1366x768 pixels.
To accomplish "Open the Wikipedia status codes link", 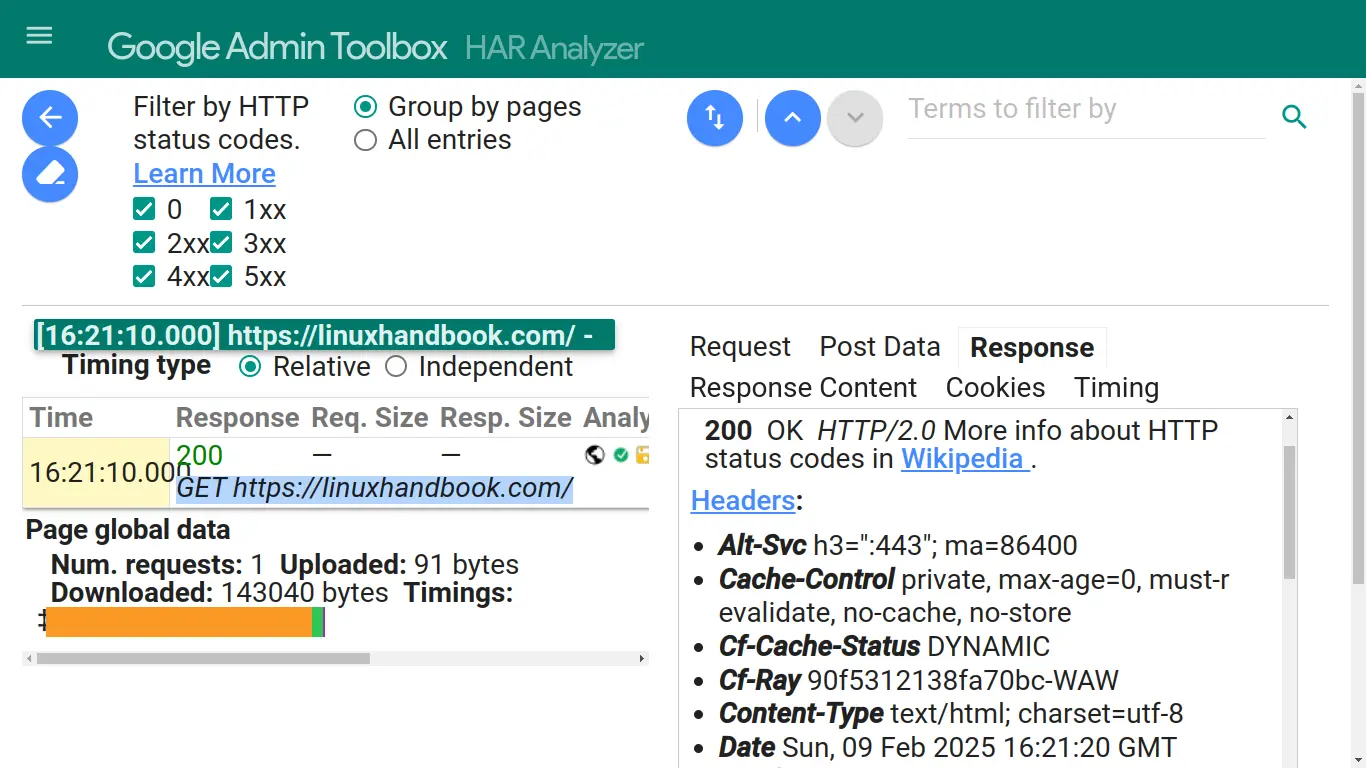I will click(x=966, y=459).
